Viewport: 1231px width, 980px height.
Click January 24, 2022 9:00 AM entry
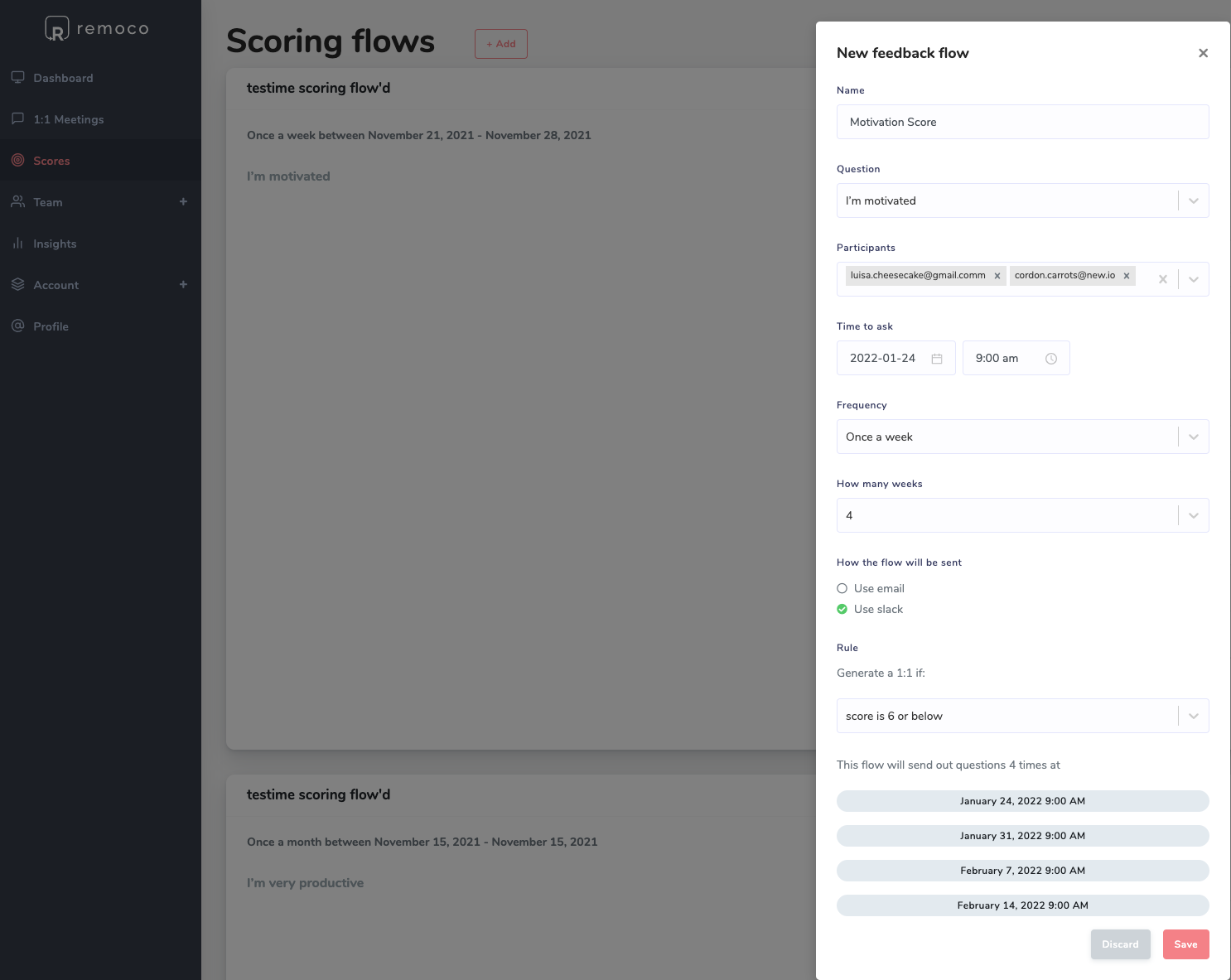[x=1022, y=801]
